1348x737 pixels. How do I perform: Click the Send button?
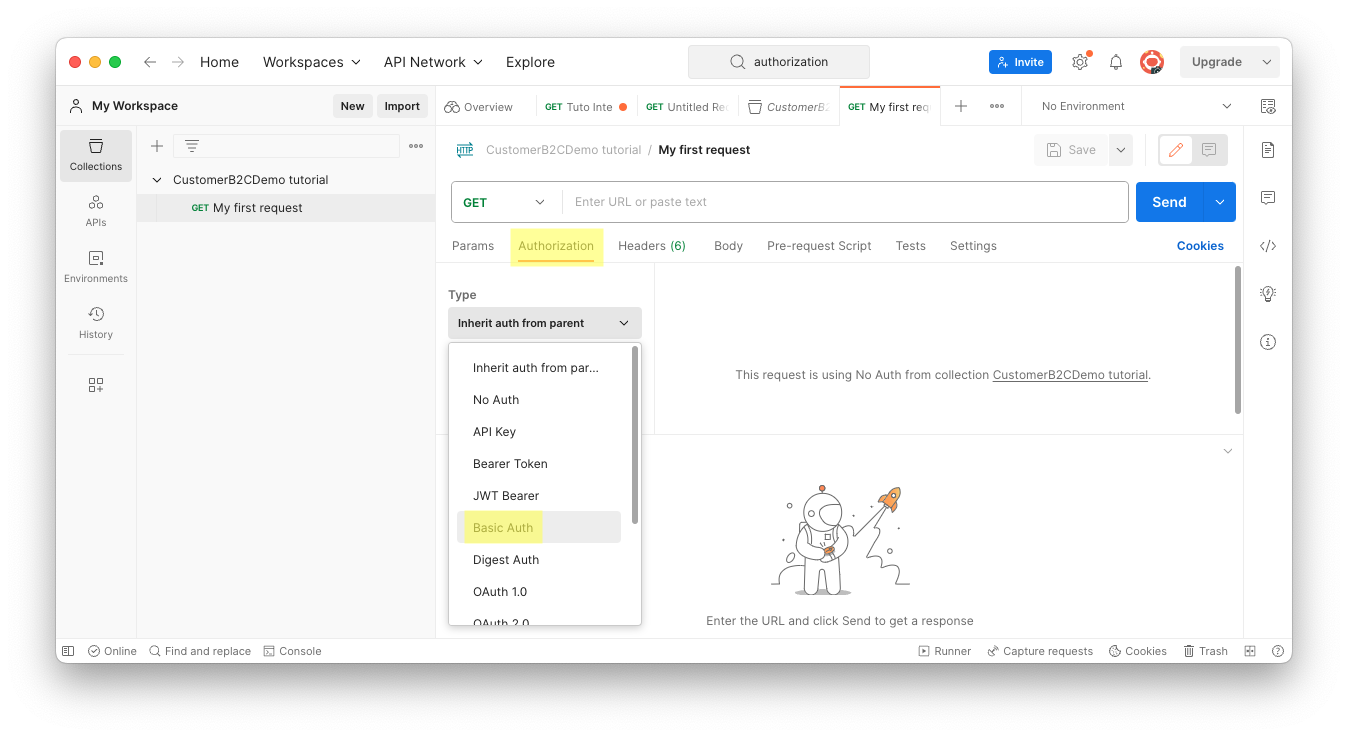(x=1170, y=202)
